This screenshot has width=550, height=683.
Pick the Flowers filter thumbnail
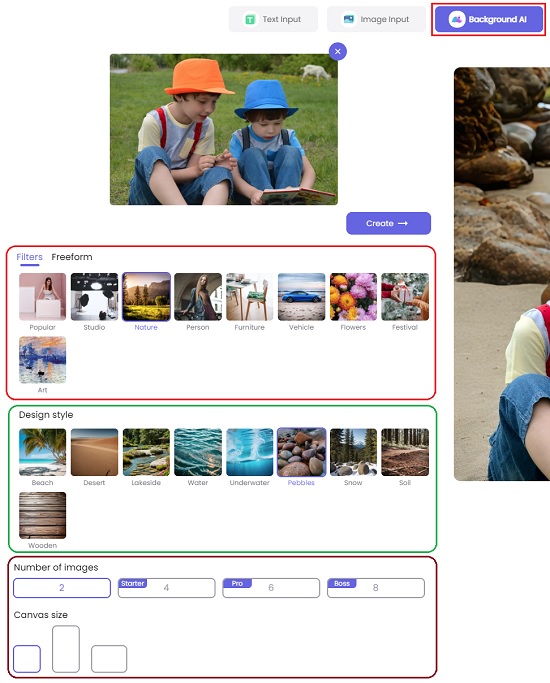tap(353, 297)
